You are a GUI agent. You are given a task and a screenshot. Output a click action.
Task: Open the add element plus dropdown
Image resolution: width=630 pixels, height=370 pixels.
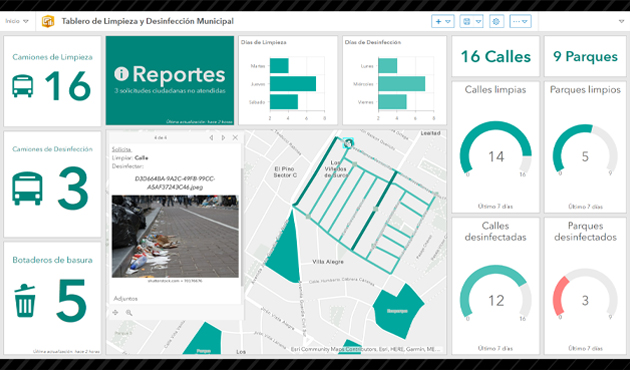(443, 21)
